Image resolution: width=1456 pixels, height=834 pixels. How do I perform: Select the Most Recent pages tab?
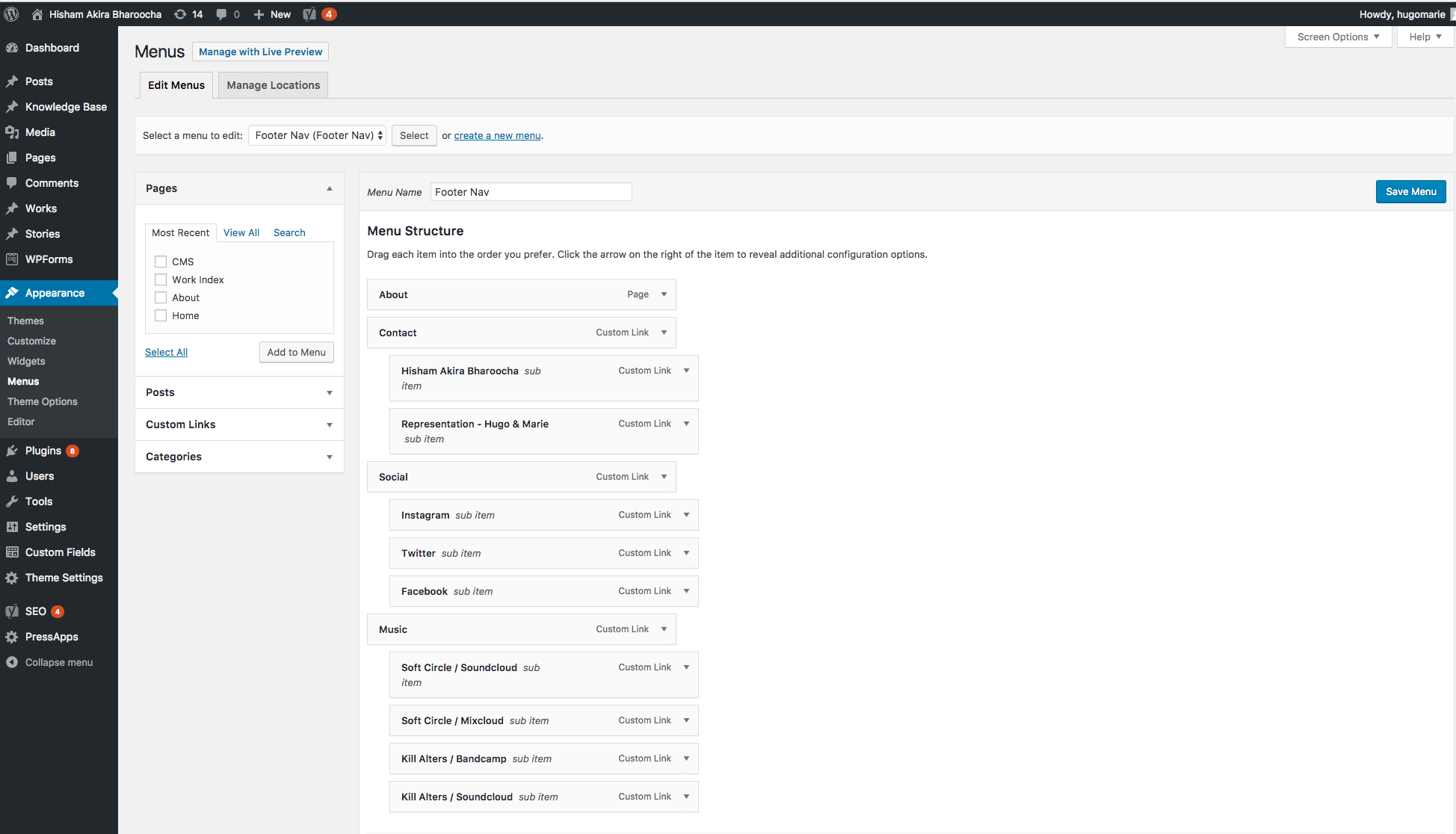tap(181, 232)
